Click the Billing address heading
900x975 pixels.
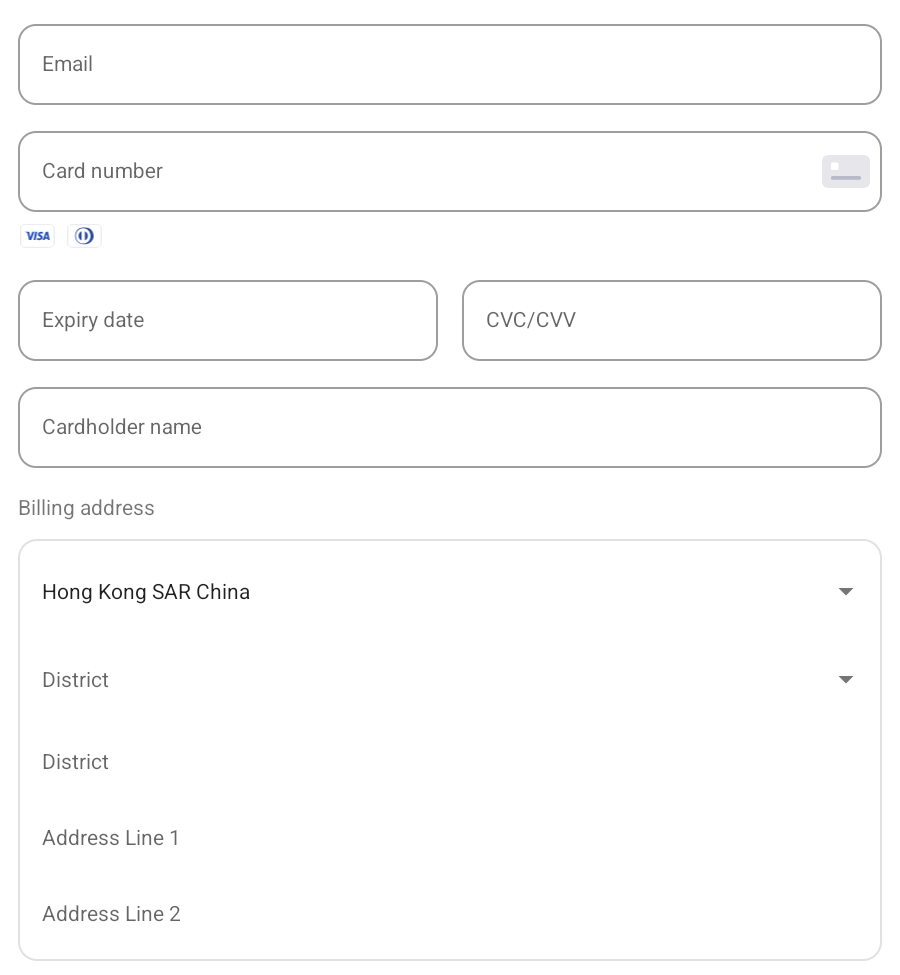click(x=86, y=508)
